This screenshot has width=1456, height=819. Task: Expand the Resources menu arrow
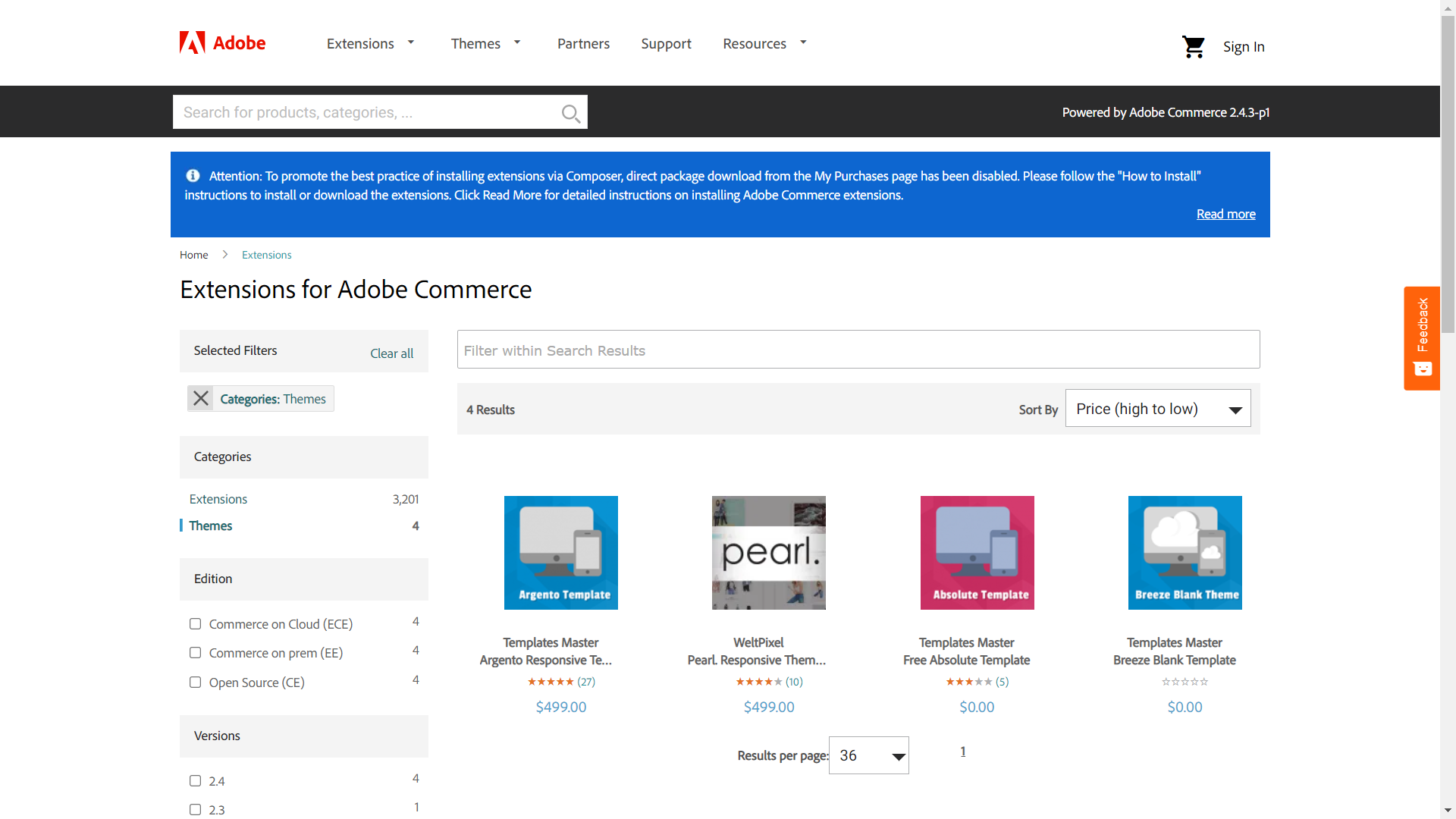coord(803,42)
